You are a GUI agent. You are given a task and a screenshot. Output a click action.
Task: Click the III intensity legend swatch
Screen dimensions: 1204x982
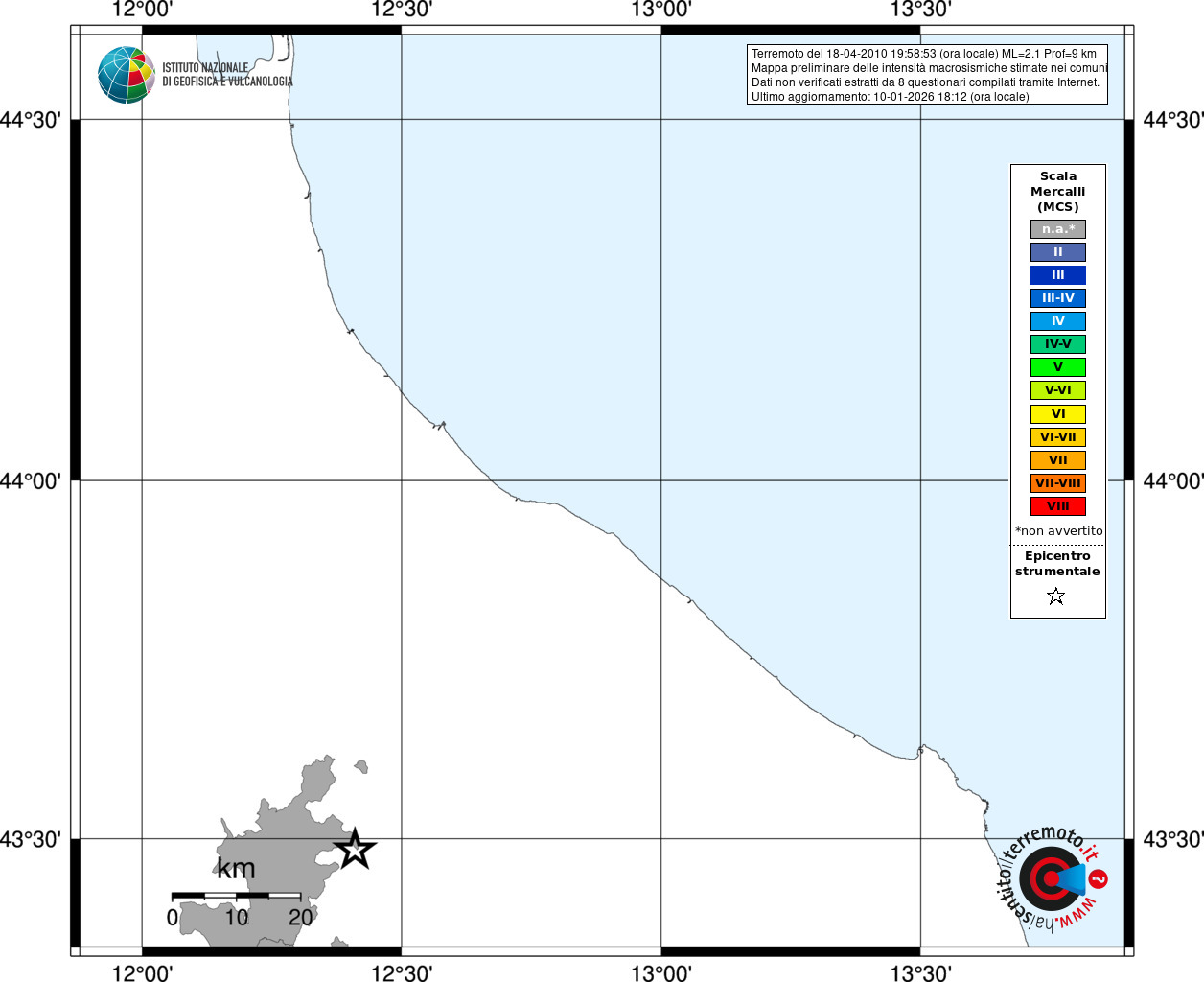[1058, 275]
